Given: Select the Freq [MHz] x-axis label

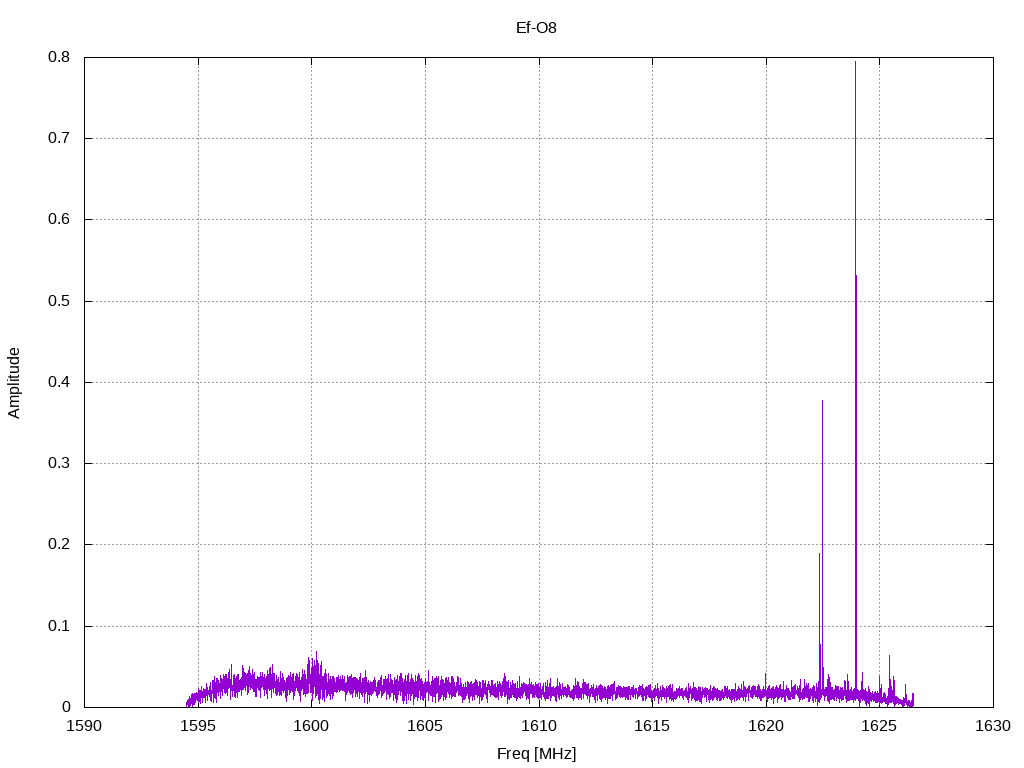Looking at the screenshot, I should click(x=536, y=754).
